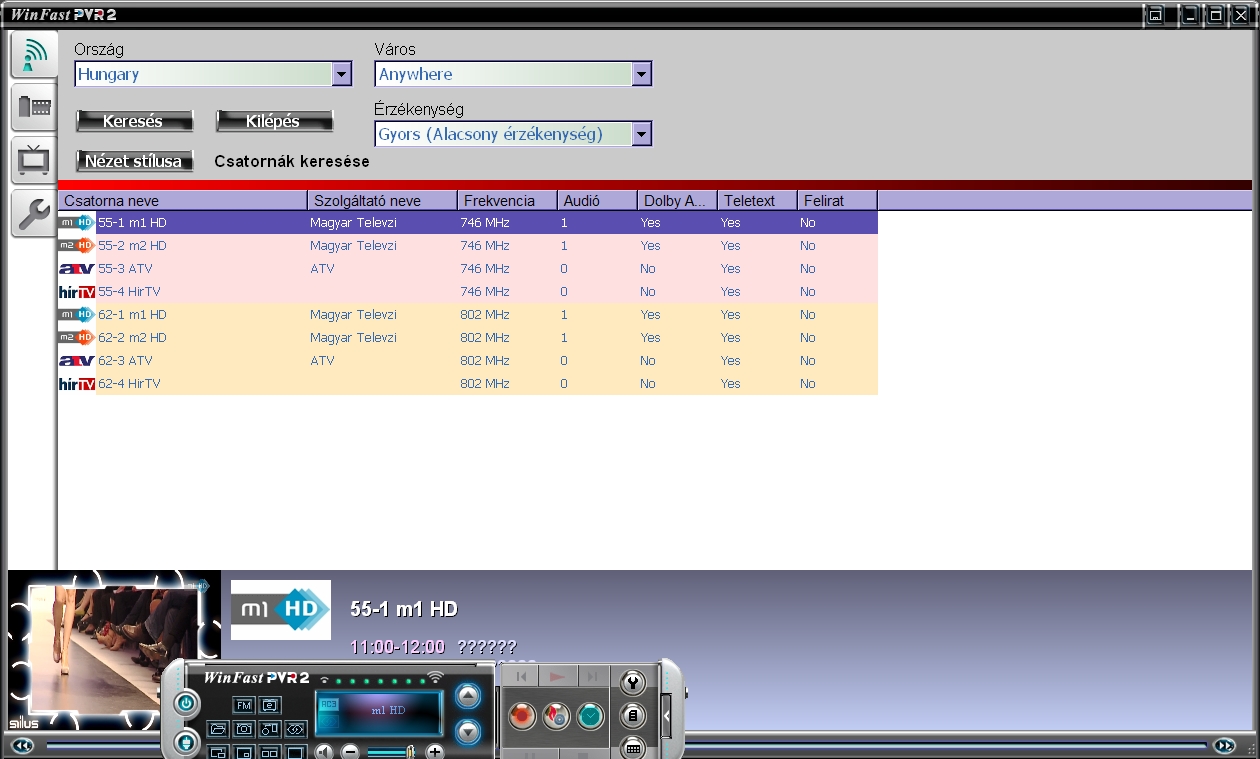Sort by Csatorna neve column header
1260x759 pixels.
pos(183,200)
